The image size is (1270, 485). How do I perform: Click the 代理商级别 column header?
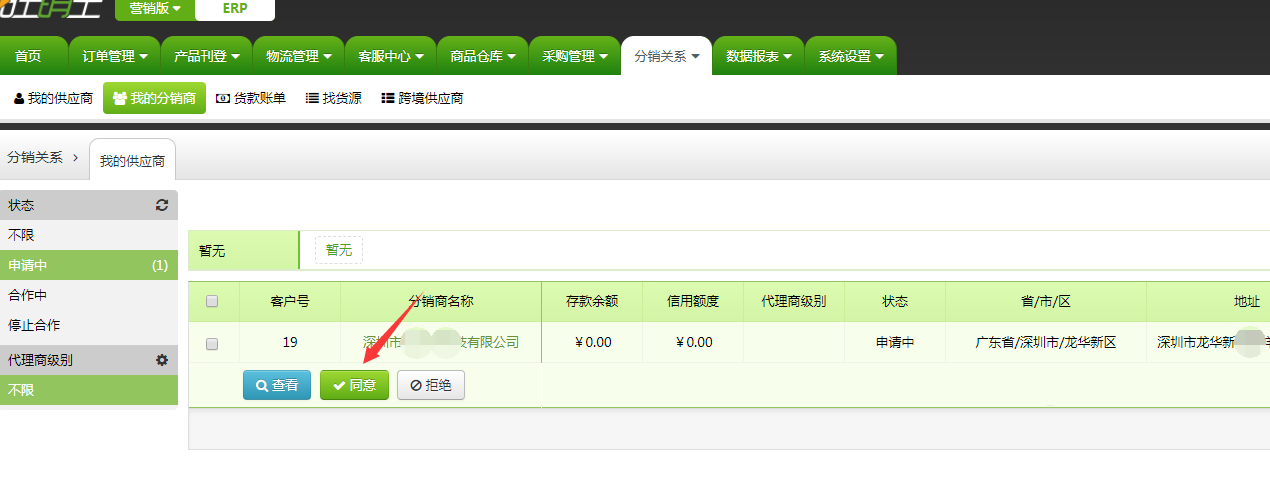click(x=794, y=301)
